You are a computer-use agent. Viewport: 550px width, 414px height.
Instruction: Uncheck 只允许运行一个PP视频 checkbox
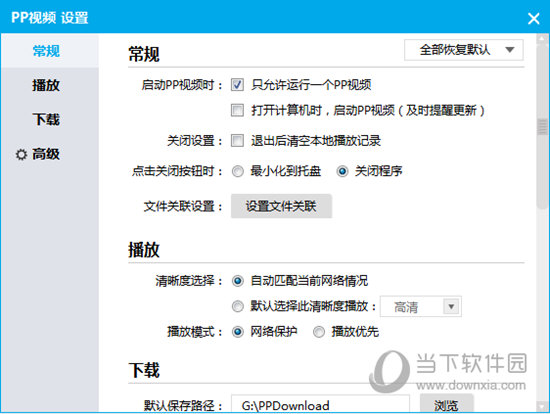pyautogui.click(x=237, y=85)
